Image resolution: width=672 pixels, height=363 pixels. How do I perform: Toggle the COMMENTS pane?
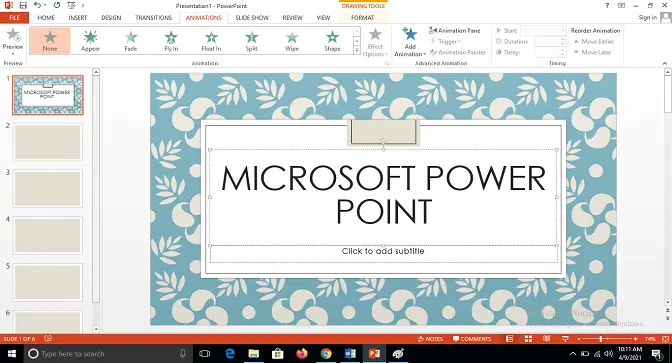pos(472,339)
